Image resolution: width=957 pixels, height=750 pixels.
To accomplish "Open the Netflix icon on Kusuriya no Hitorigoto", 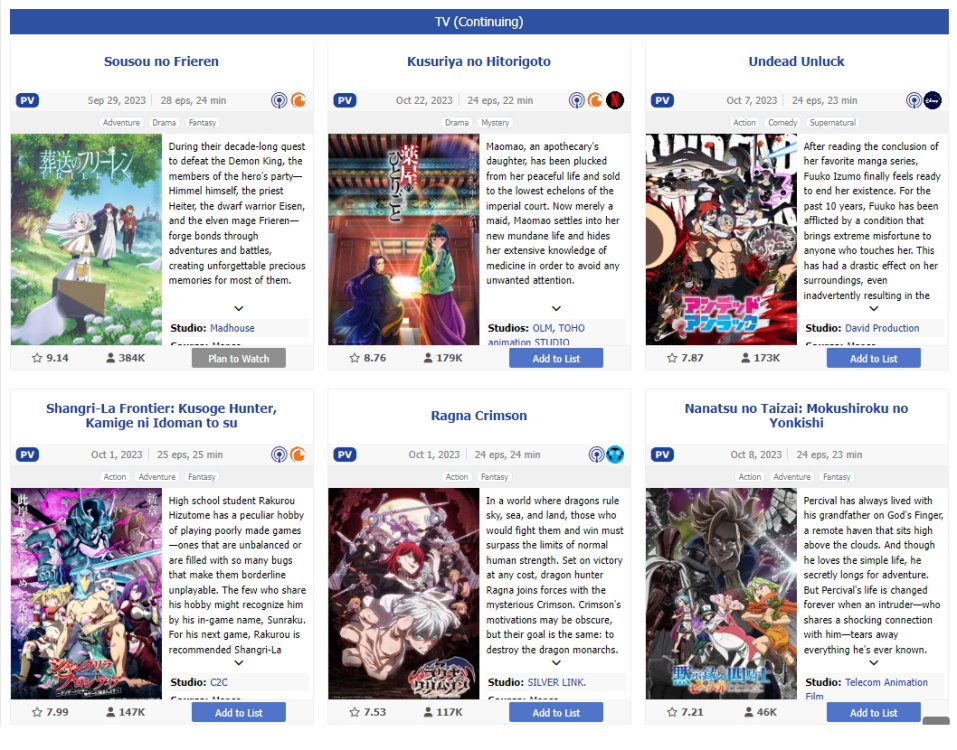I will [x=615, y=100].
